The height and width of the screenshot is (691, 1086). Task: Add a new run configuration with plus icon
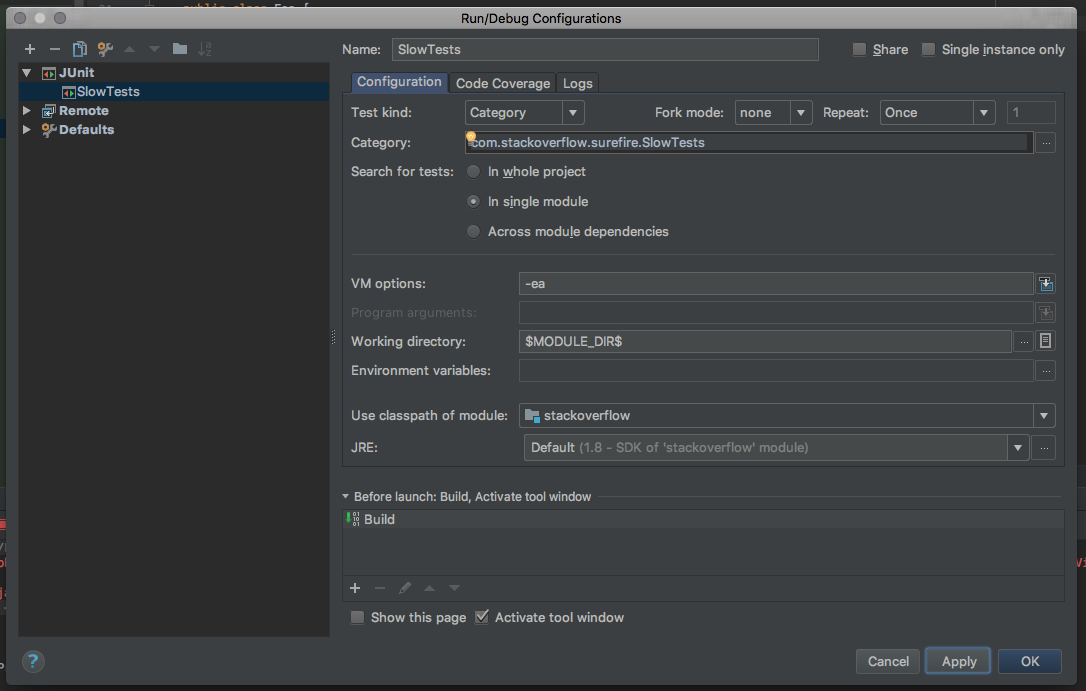coord(30,49)
